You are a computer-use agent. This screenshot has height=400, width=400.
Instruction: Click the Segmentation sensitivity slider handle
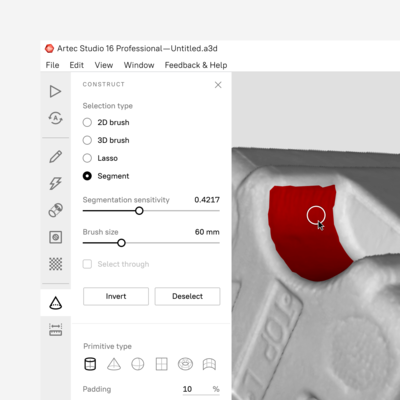(139, 211)
